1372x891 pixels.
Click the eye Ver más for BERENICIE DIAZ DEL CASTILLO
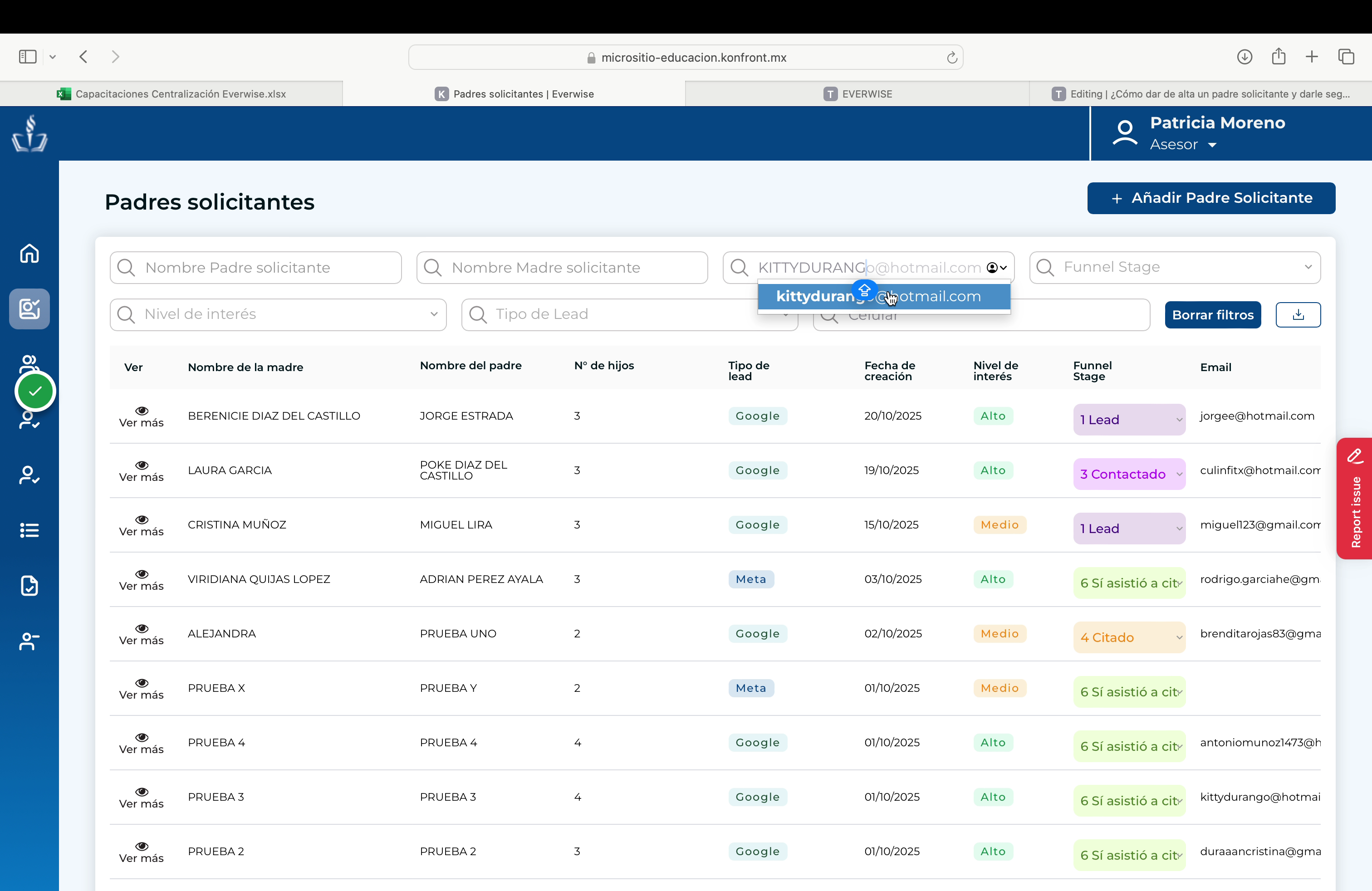click(x=141, y=416)
